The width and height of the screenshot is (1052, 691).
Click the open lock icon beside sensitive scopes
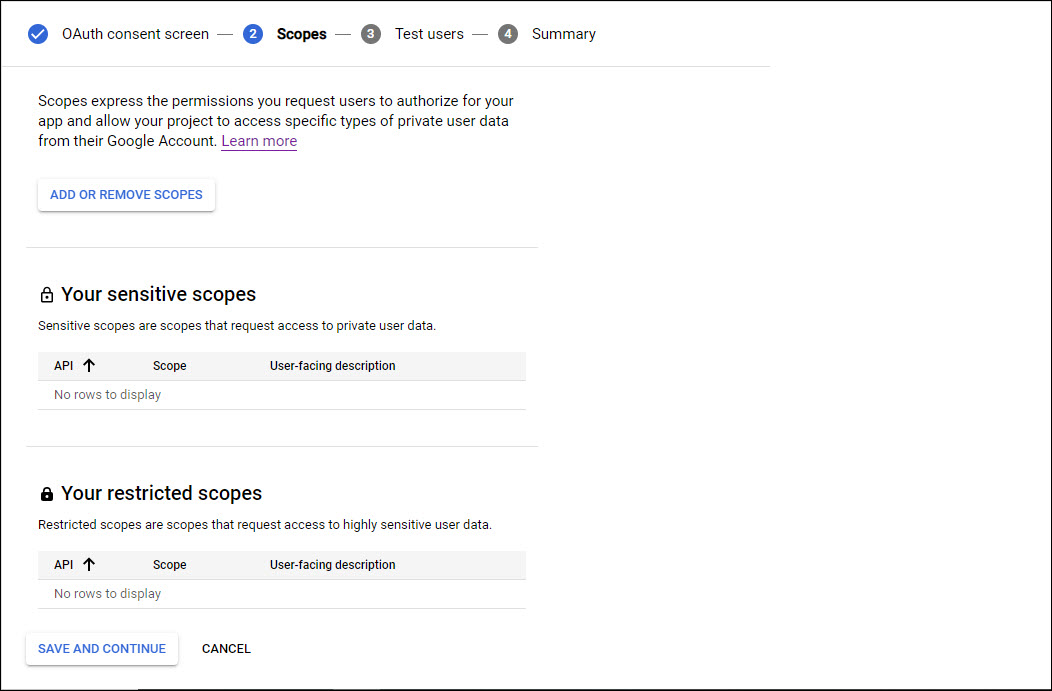46,295
